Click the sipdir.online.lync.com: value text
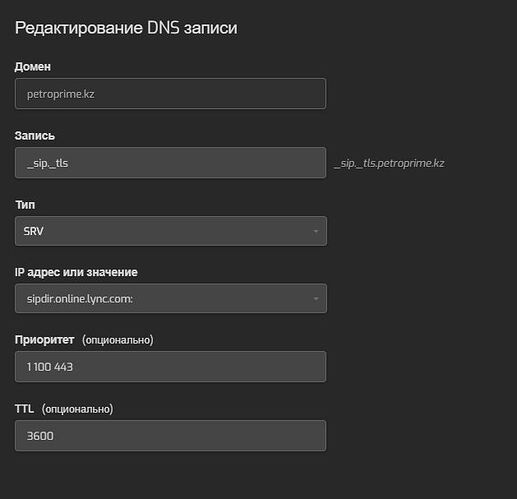Viewport: 517px width, 499px height. tap(80, 299)
